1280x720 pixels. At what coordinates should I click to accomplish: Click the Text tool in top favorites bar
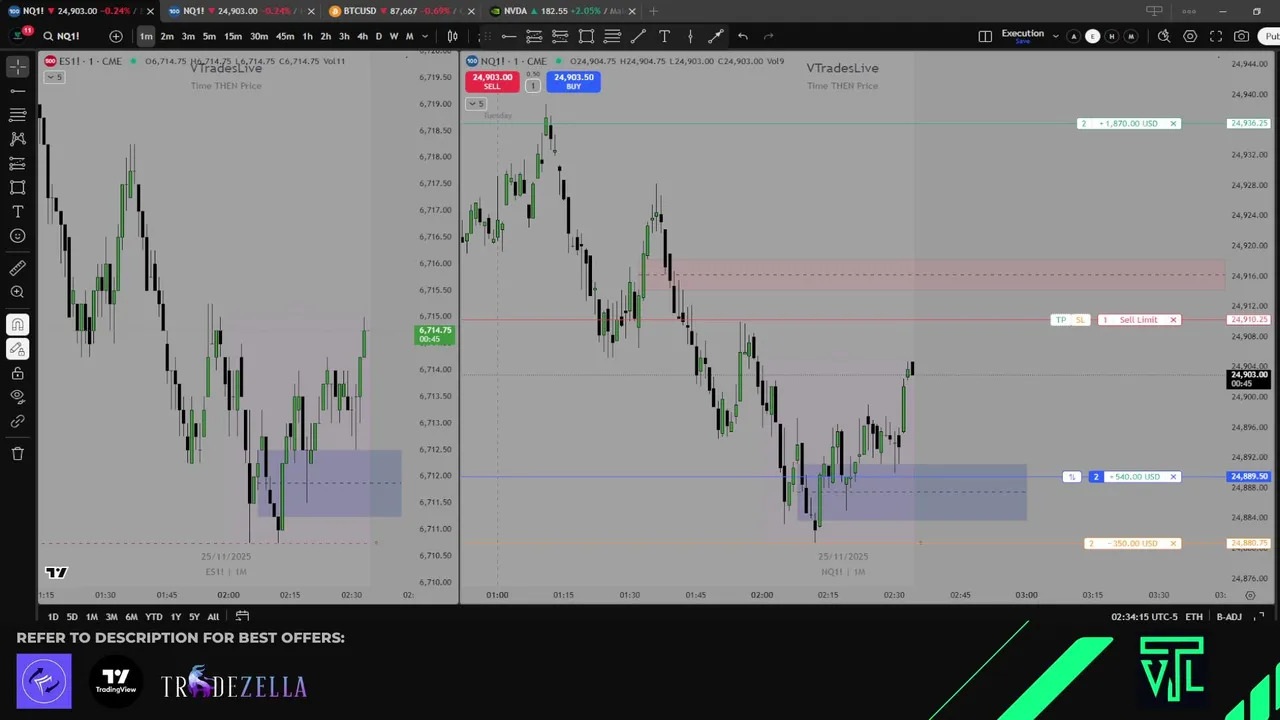664,36
